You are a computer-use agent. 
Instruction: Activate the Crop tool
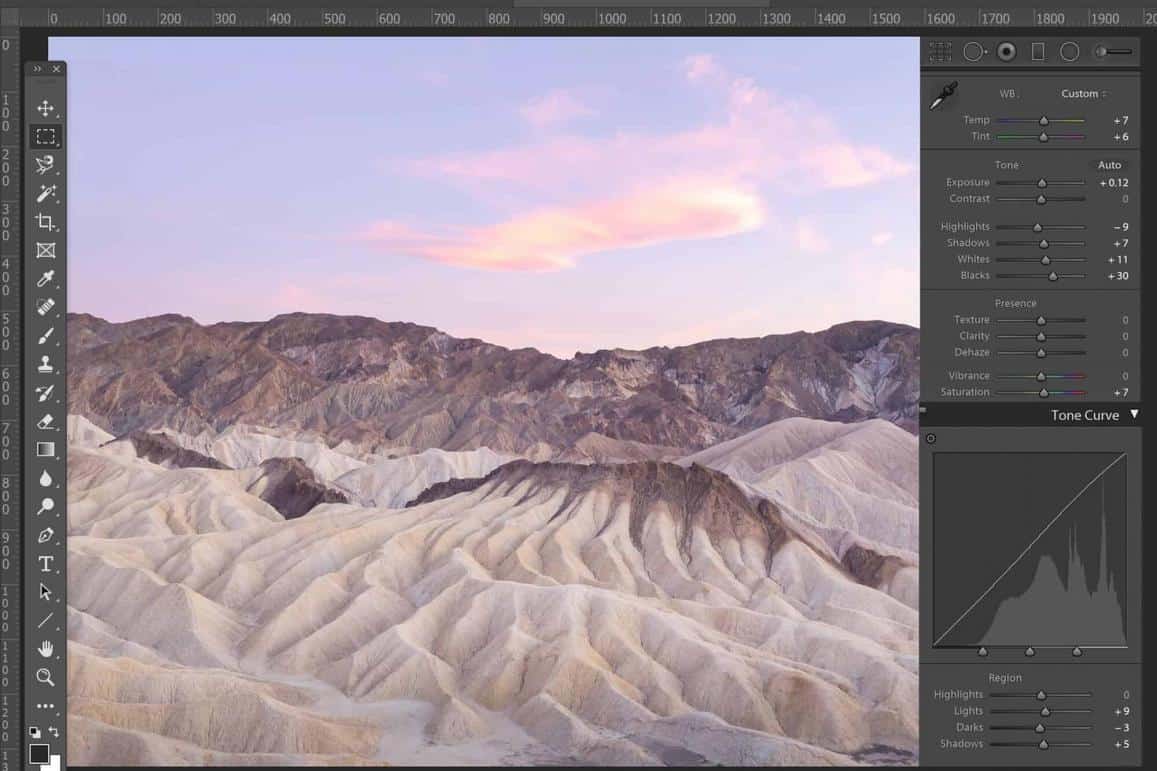pyautogui.click(x=46, y=222)
